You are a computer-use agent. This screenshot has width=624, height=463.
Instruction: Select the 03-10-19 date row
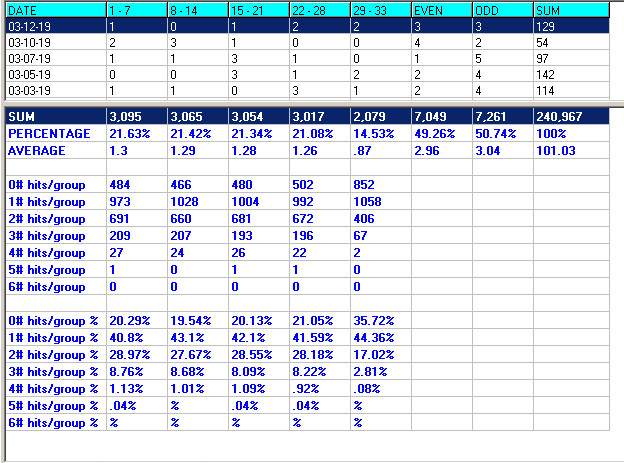click(x=308, y=42)
